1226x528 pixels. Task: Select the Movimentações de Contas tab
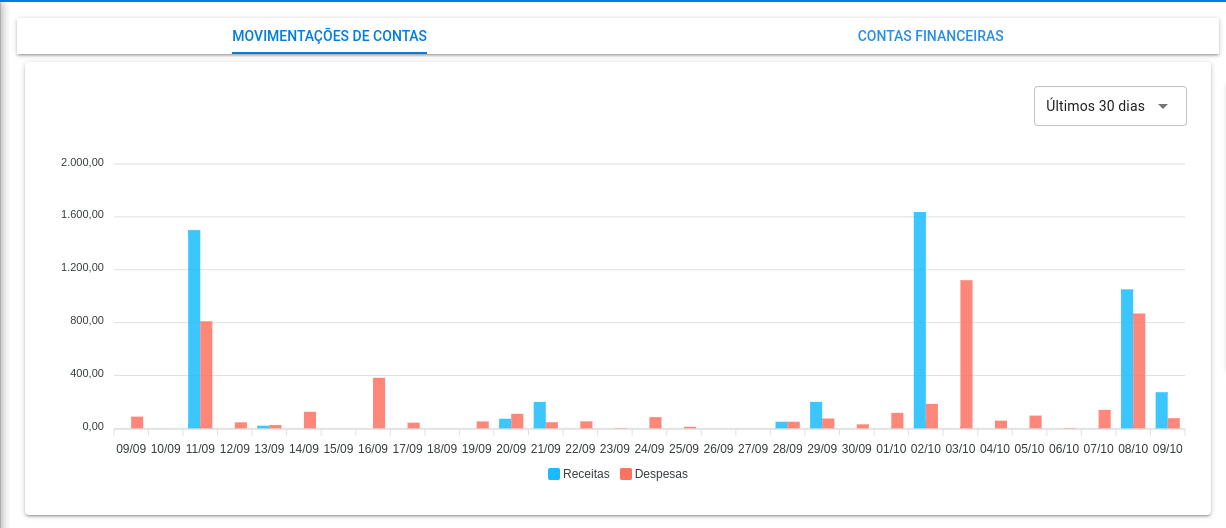pyautogui.click(x=329, y=36)
